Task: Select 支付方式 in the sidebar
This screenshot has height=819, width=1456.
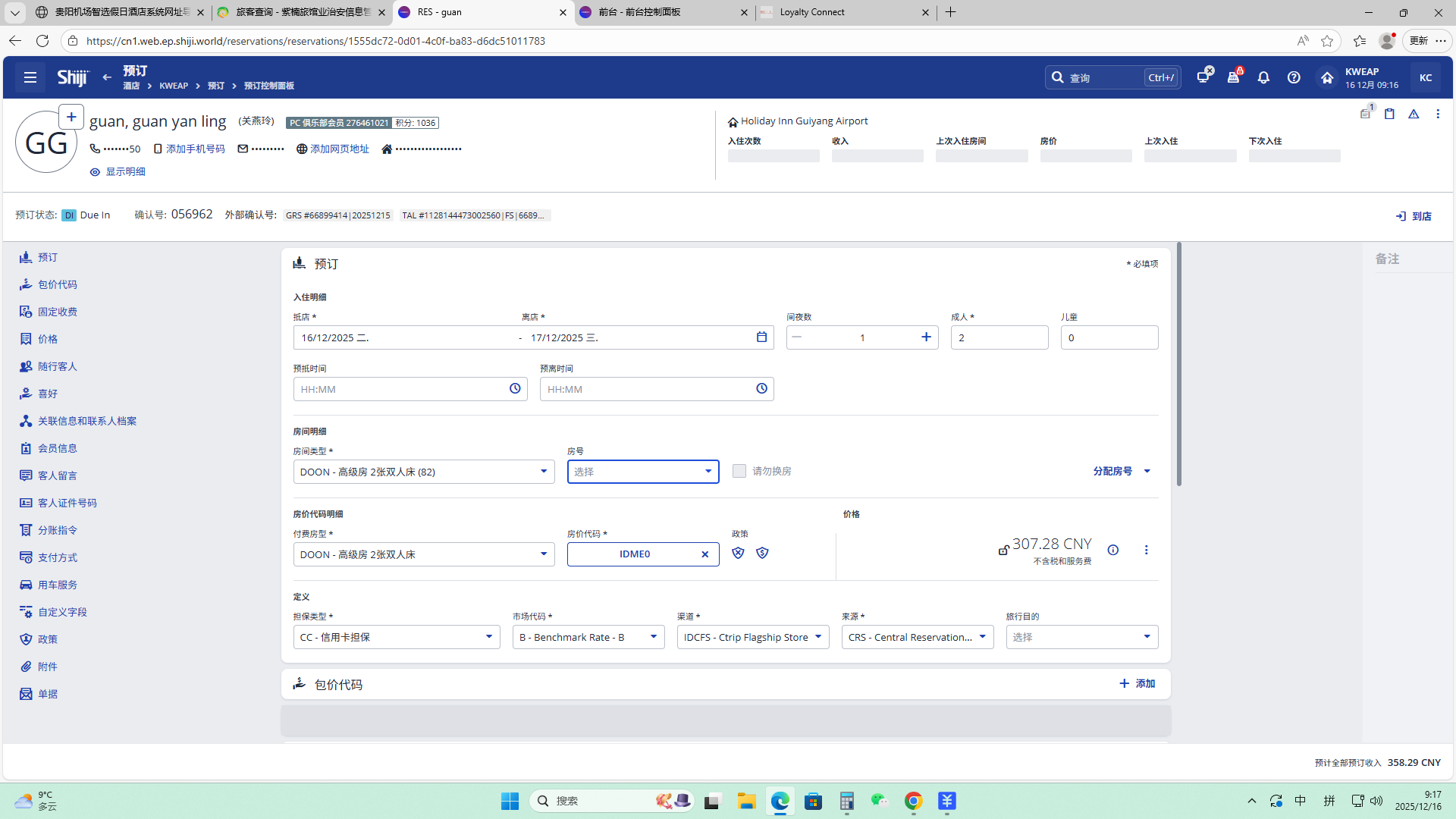Action: (x=57, y=557)
